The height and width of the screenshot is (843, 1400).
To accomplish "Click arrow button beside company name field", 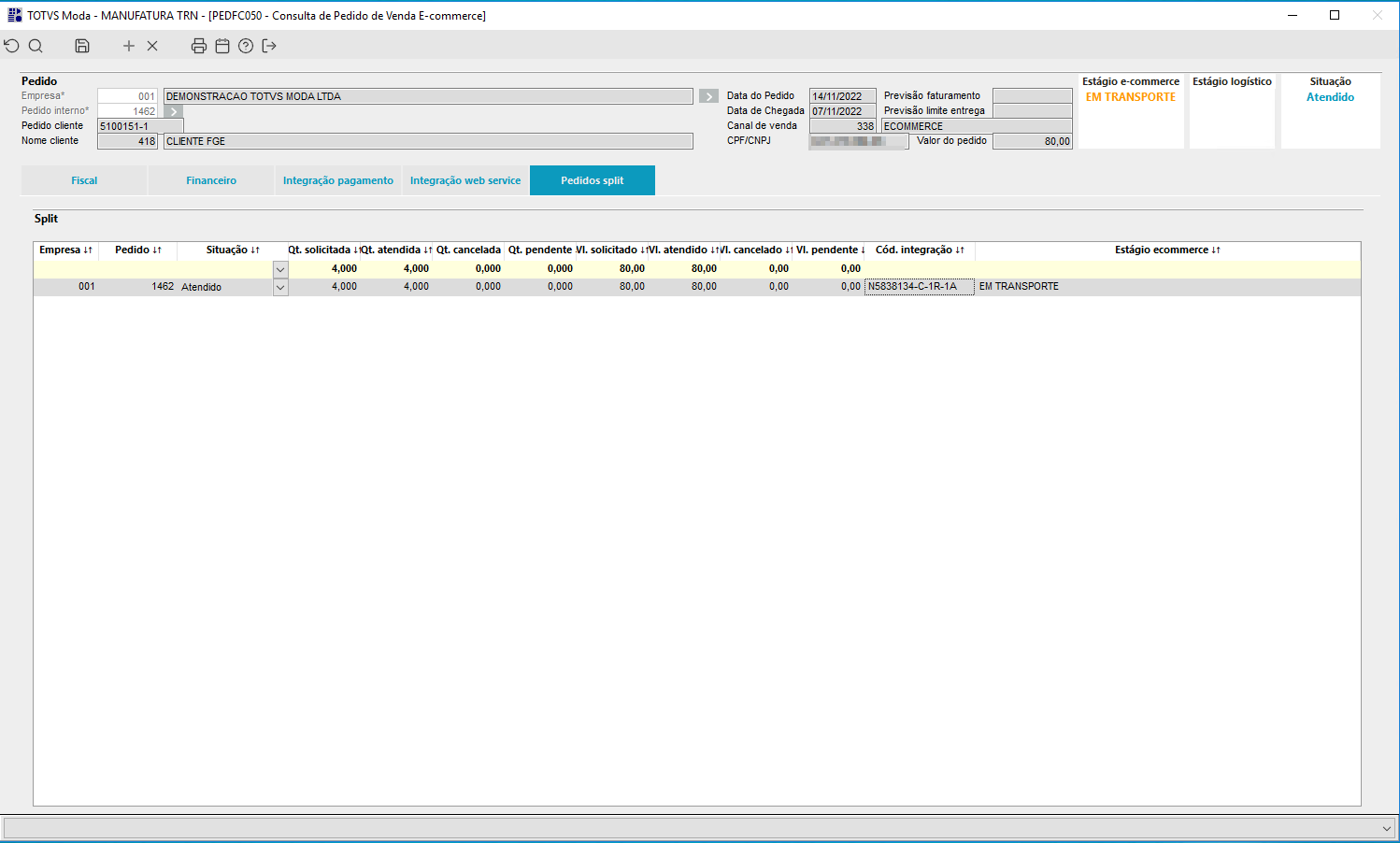I will click(708, 96).
